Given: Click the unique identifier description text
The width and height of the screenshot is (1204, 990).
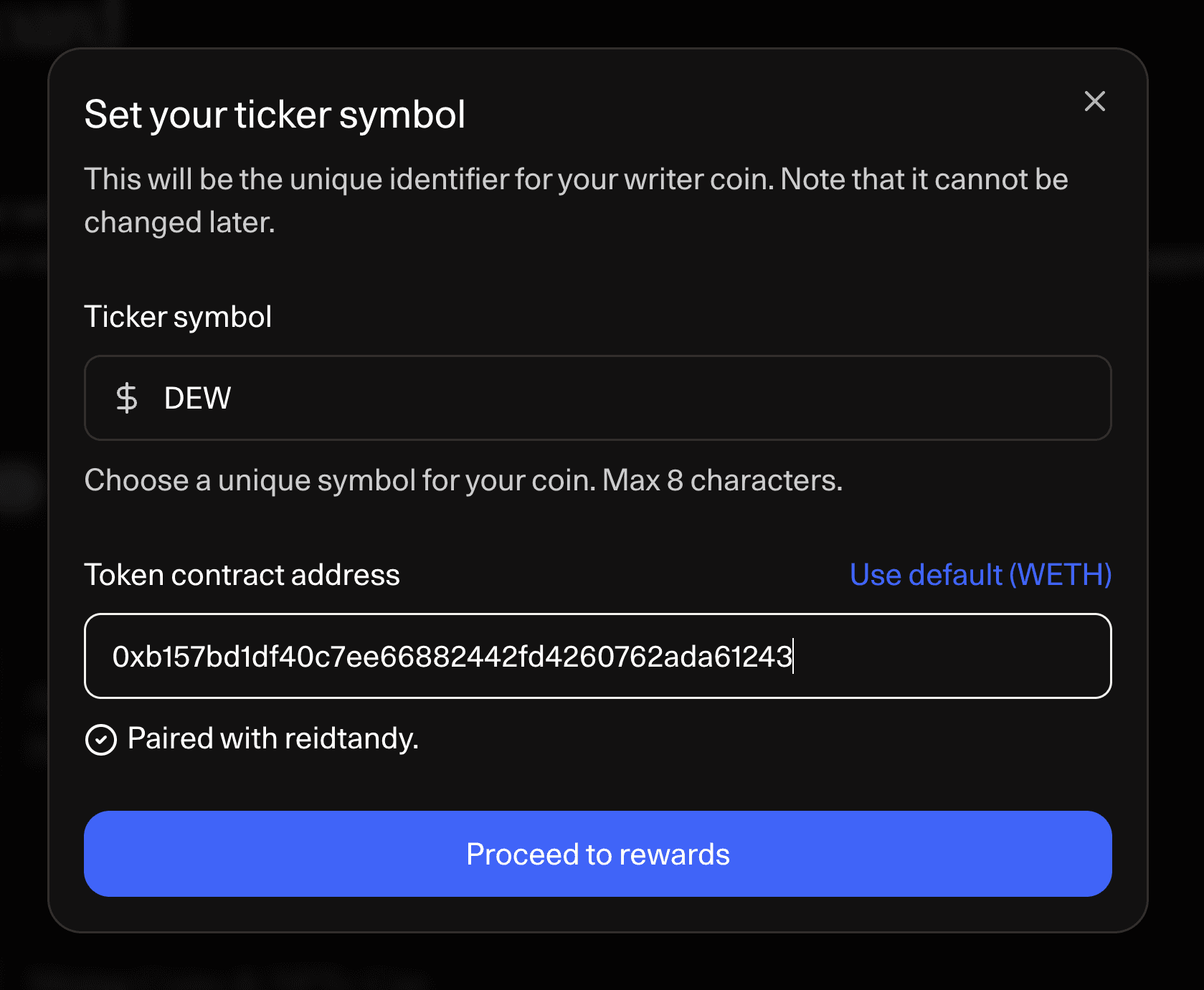Looking at the screenshot, I should point(575,179).
